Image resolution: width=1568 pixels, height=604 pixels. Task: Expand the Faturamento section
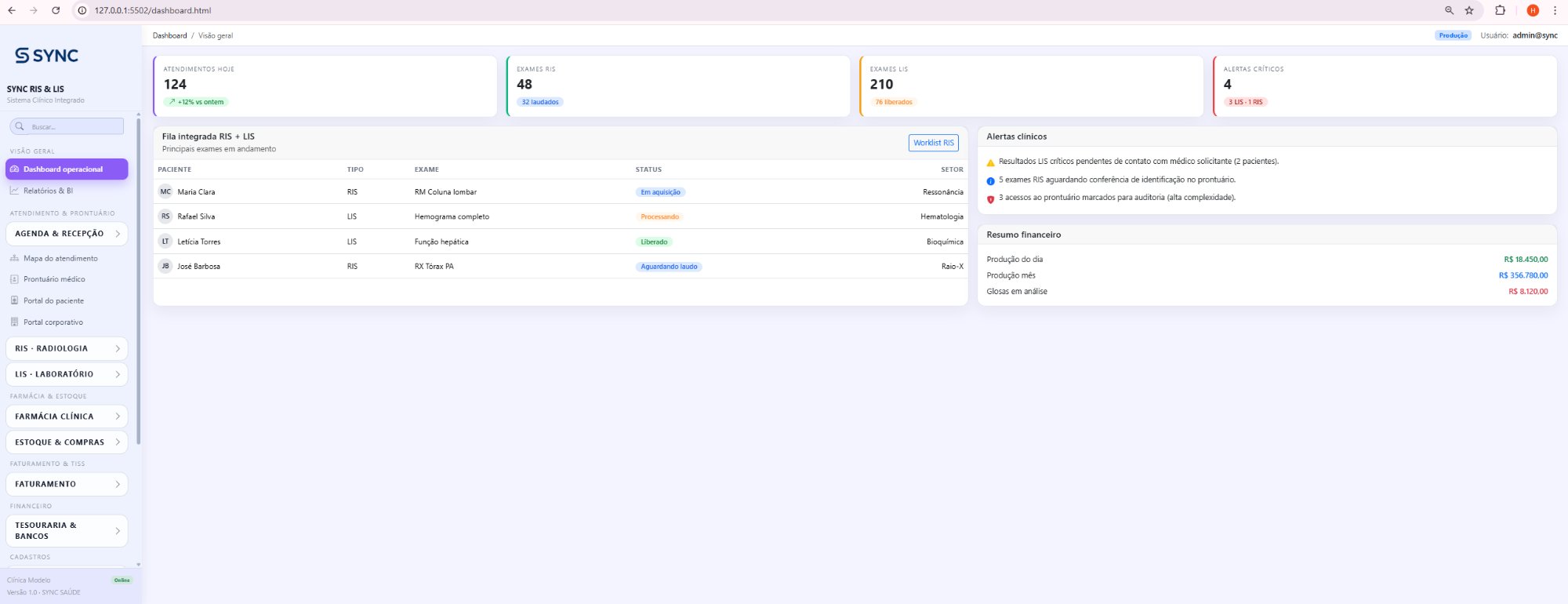tap(67, 484)
